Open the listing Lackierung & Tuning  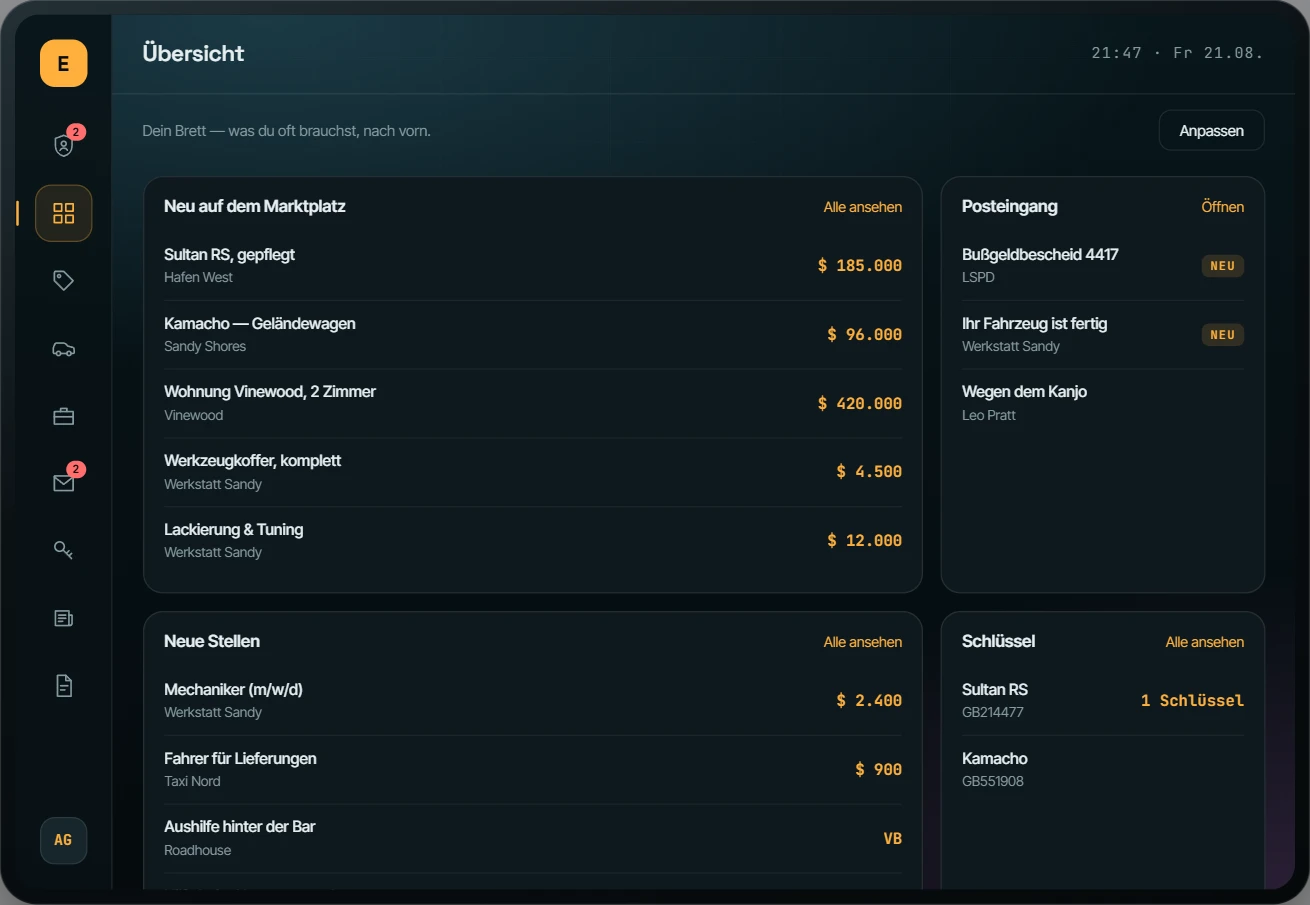[533, 541]
